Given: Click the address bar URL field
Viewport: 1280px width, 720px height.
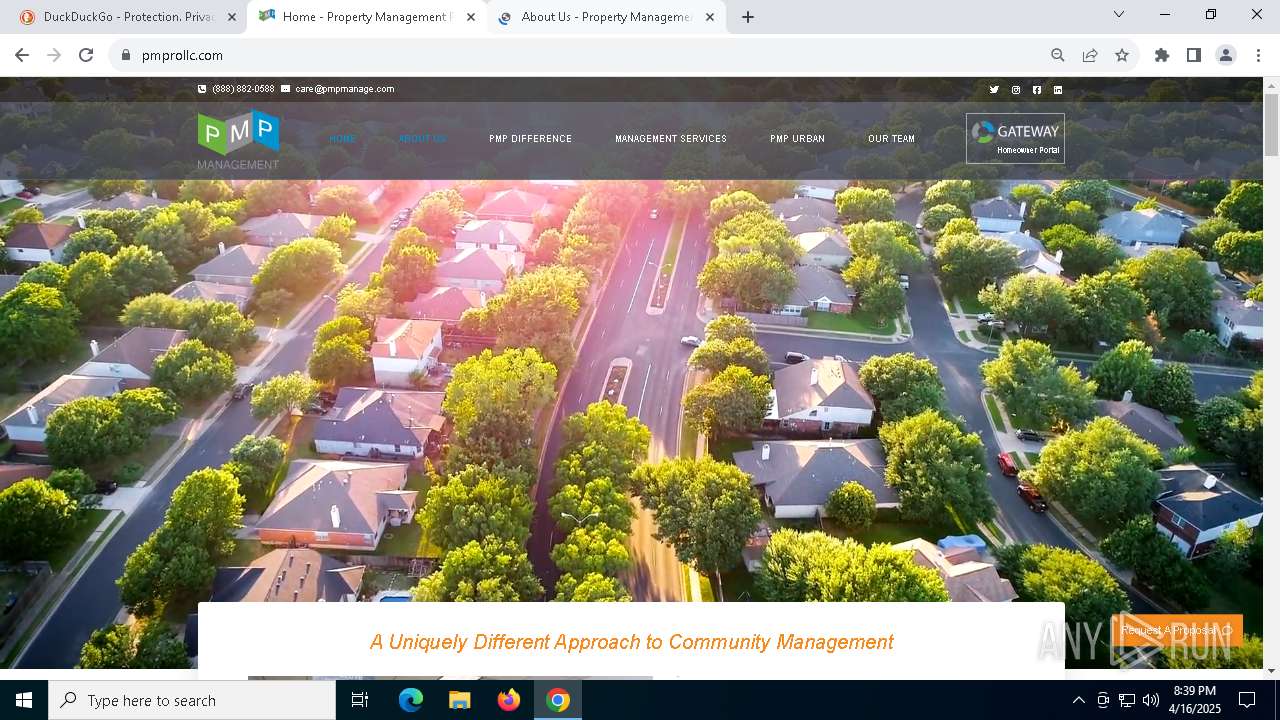Looking at the screenshot, I should click(580, 55).
